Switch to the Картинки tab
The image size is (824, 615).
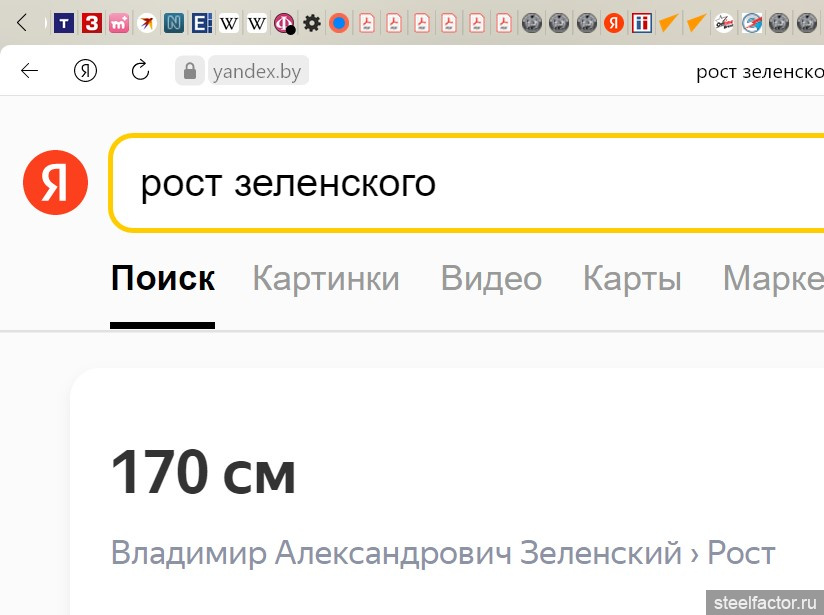(326, 278)
